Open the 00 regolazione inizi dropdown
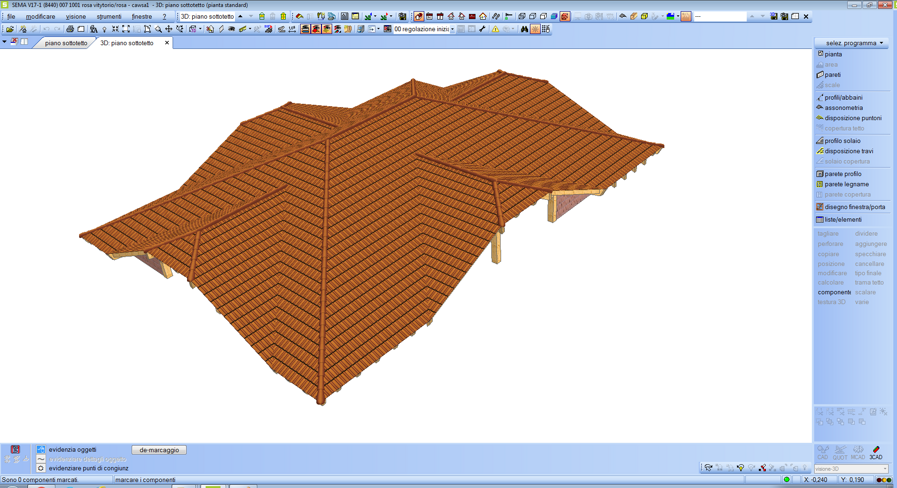The height and width of the screenshot is (488, 897). tap(452, 29)
